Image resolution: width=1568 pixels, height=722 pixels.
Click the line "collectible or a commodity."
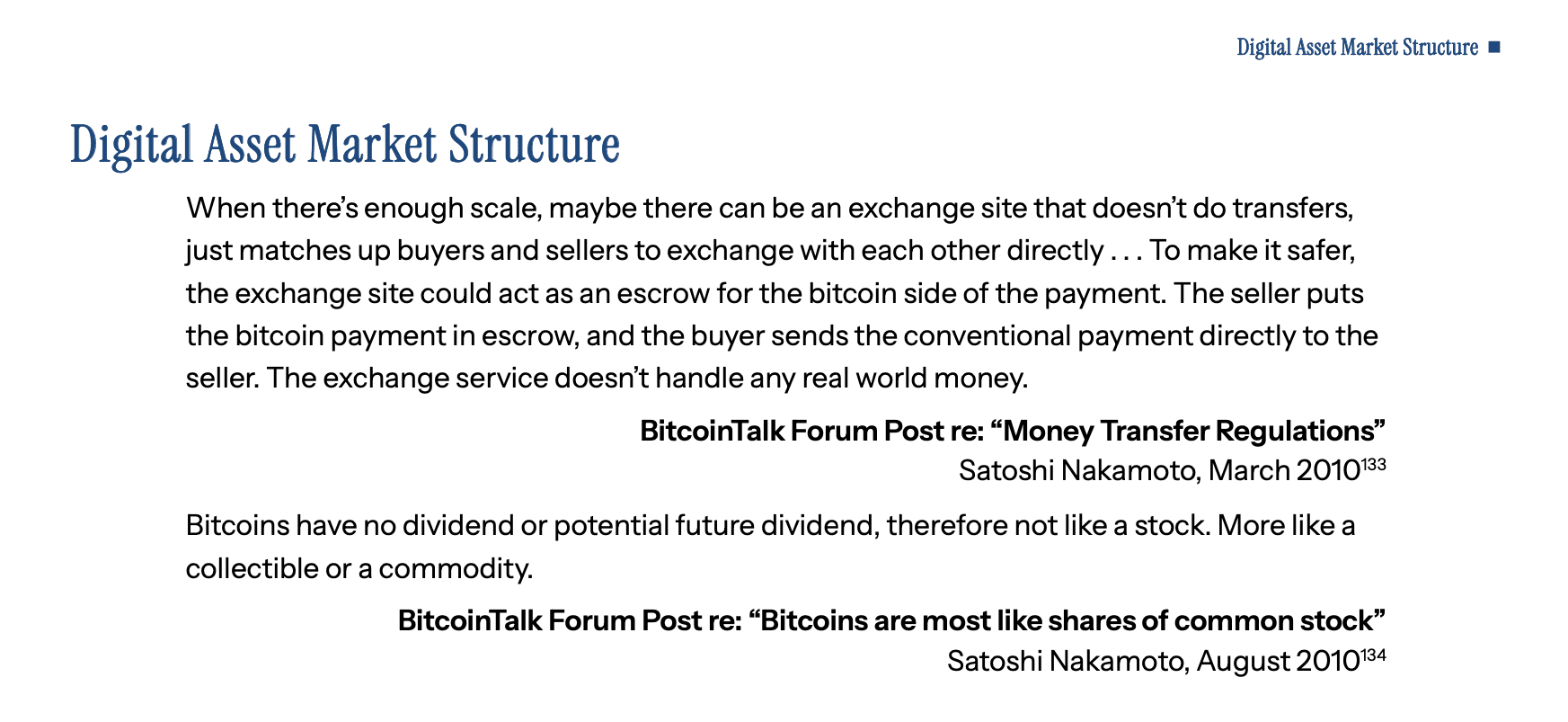359,568
